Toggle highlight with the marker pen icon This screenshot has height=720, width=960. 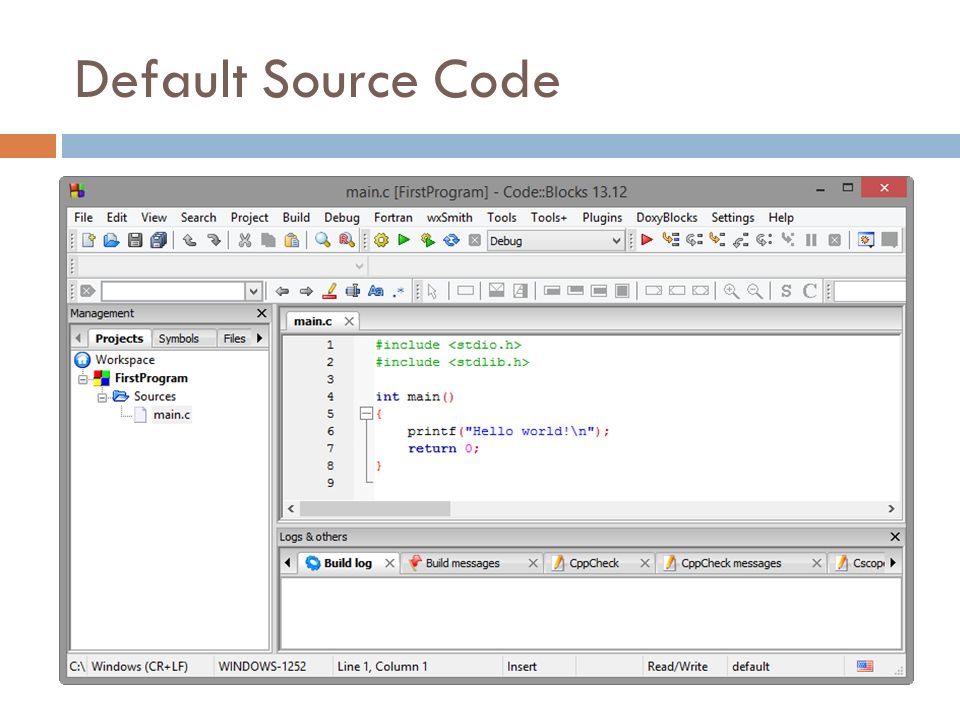pos(329,291)
